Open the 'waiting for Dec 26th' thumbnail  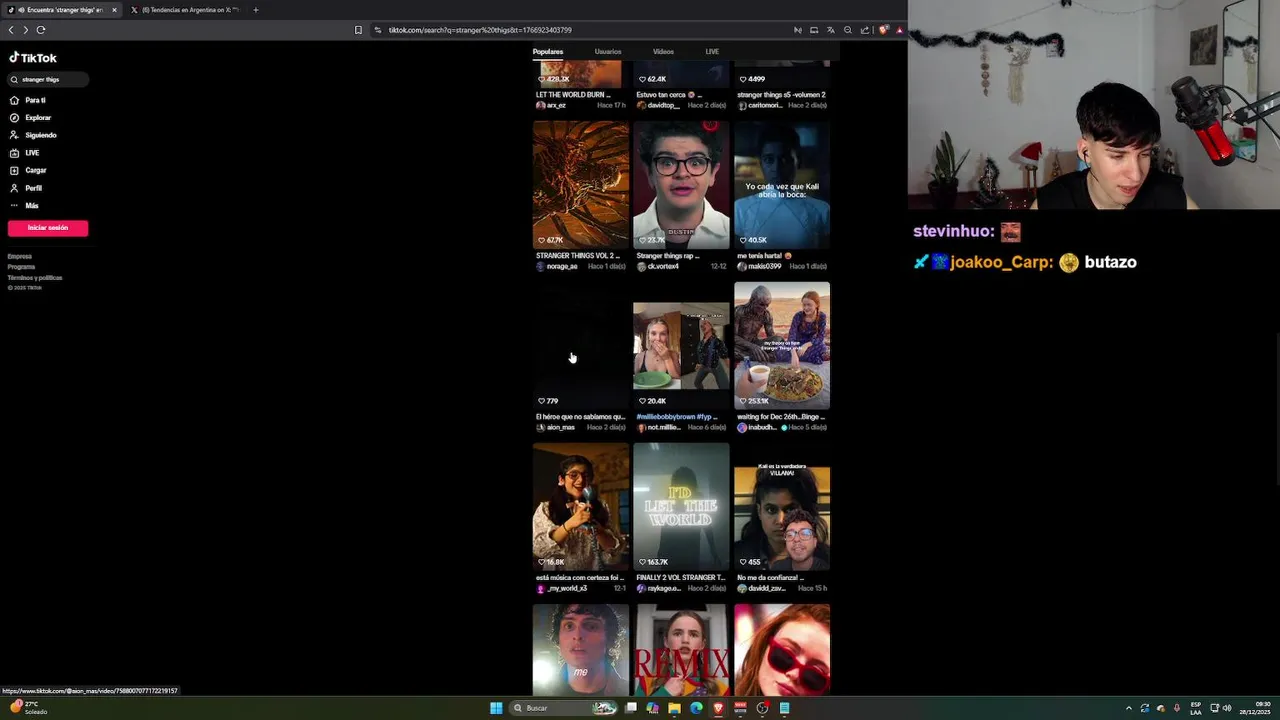782,345
